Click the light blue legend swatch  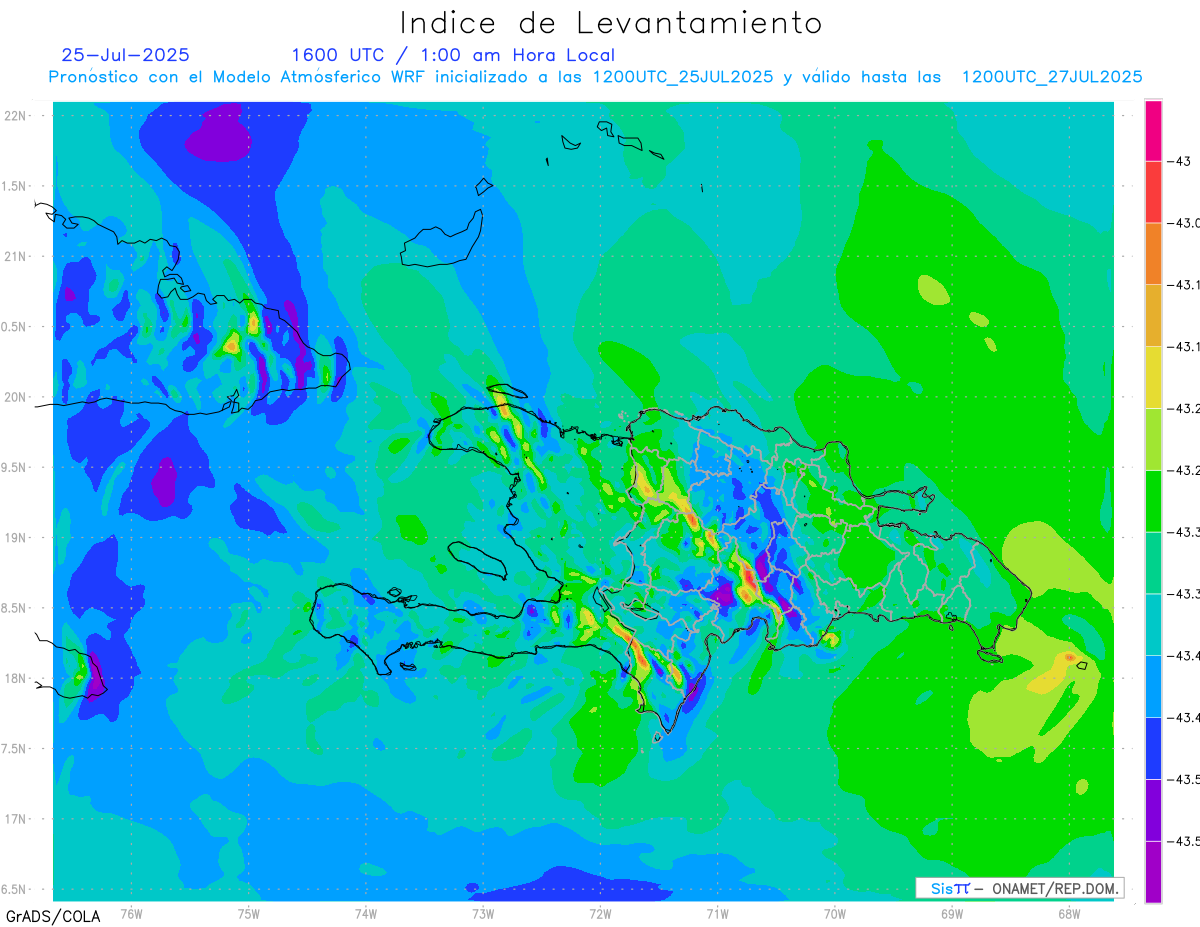coord(1153,686)
